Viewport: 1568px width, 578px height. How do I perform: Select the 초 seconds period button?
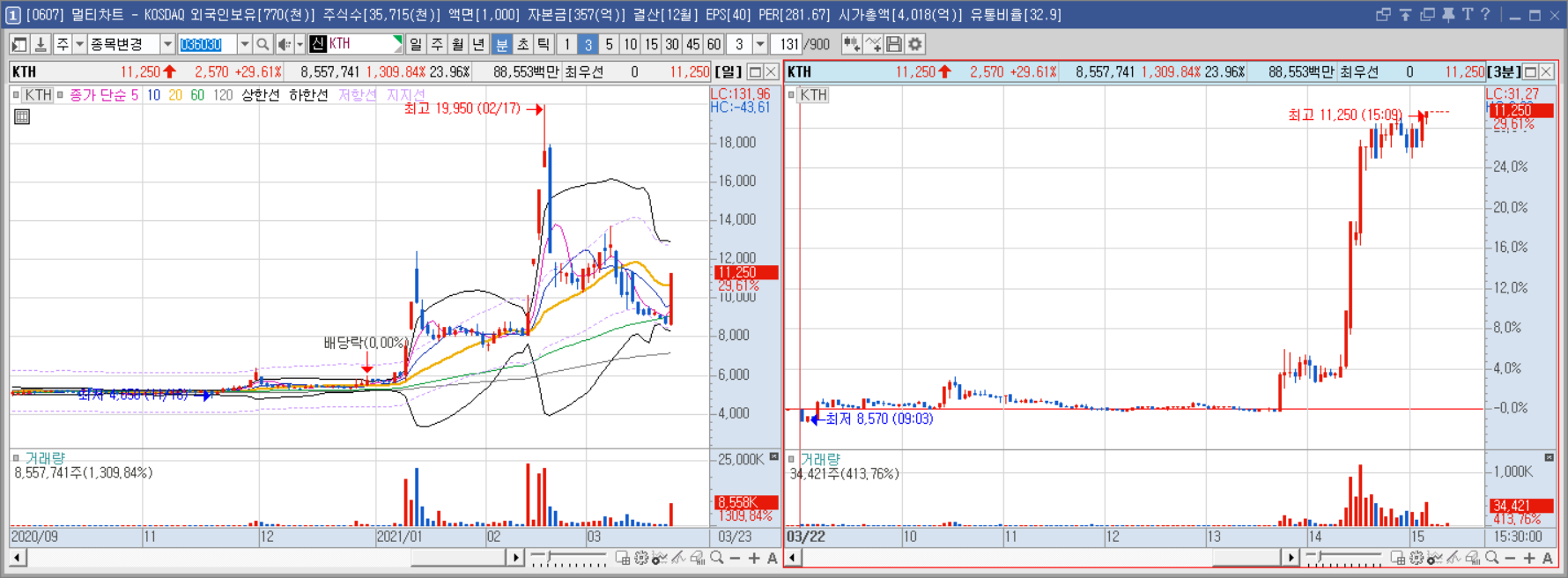(x=522, y=44)
